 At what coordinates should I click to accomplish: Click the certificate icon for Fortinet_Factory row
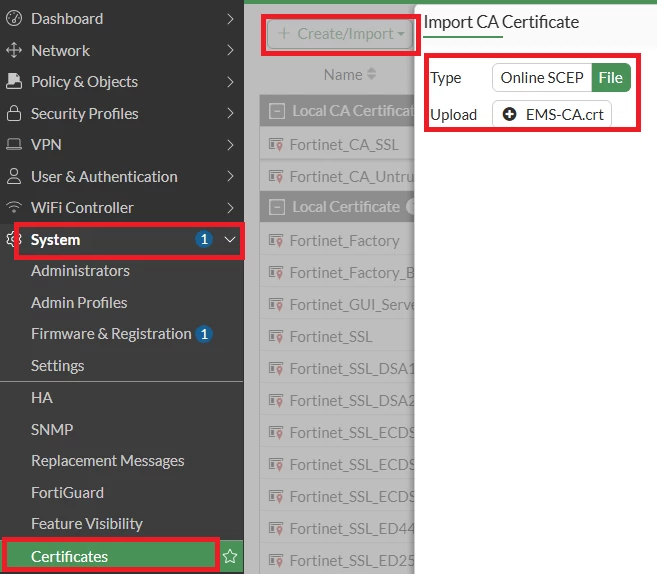pyautogui.click(x=276, y=240)
